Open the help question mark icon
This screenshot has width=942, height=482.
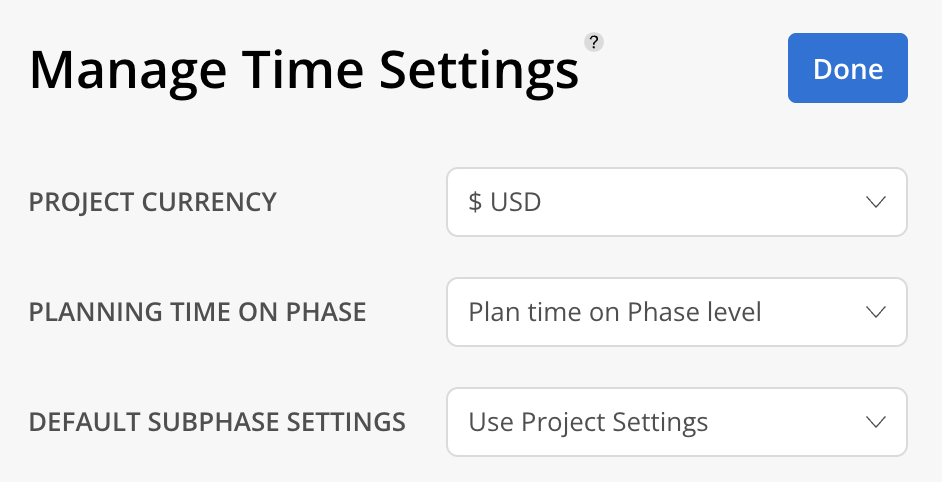point(594,42)
